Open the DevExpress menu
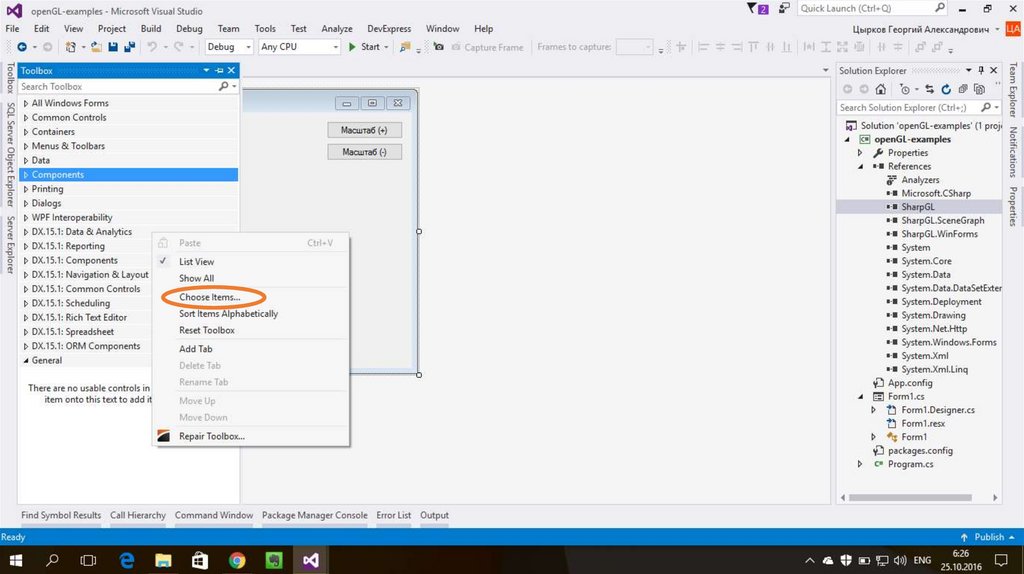Image resolution: width=1024 pixels, height=574 pixels. pyautogui.click(x=389, y=29)
